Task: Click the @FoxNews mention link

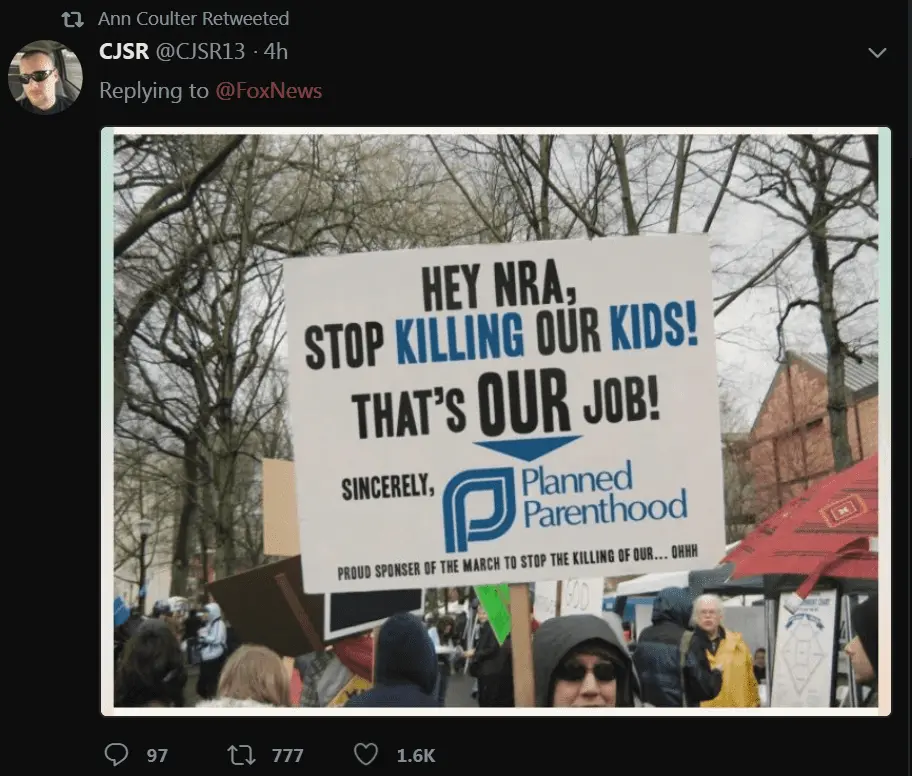Action: coord(268,91)
